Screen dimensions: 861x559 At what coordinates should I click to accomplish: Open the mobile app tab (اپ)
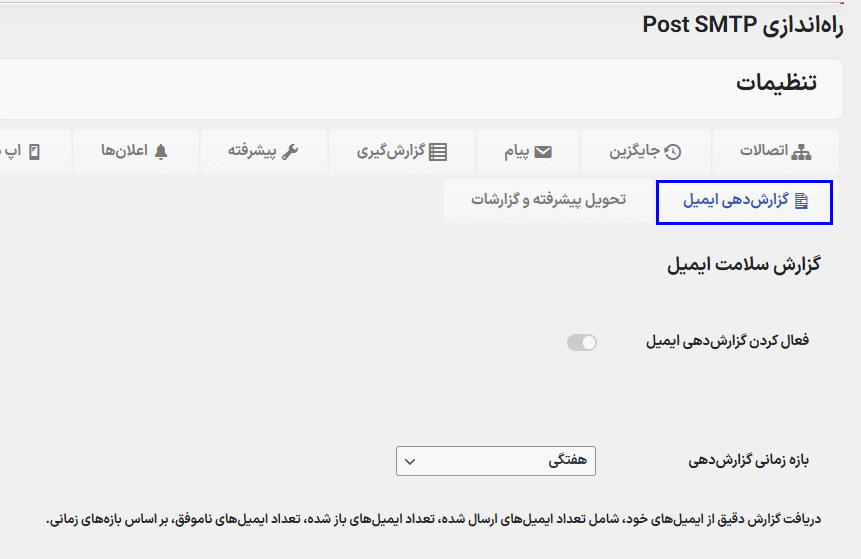point(35,152)
